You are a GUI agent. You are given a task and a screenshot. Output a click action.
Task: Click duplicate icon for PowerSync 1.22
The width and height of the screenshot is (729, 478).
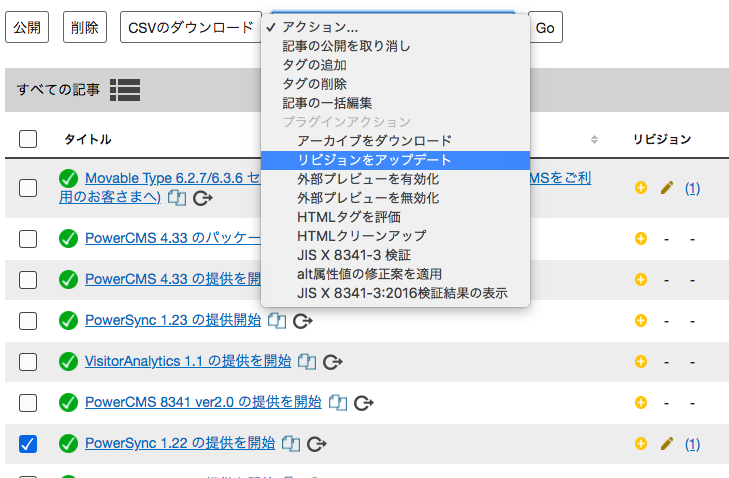point(291,444)
